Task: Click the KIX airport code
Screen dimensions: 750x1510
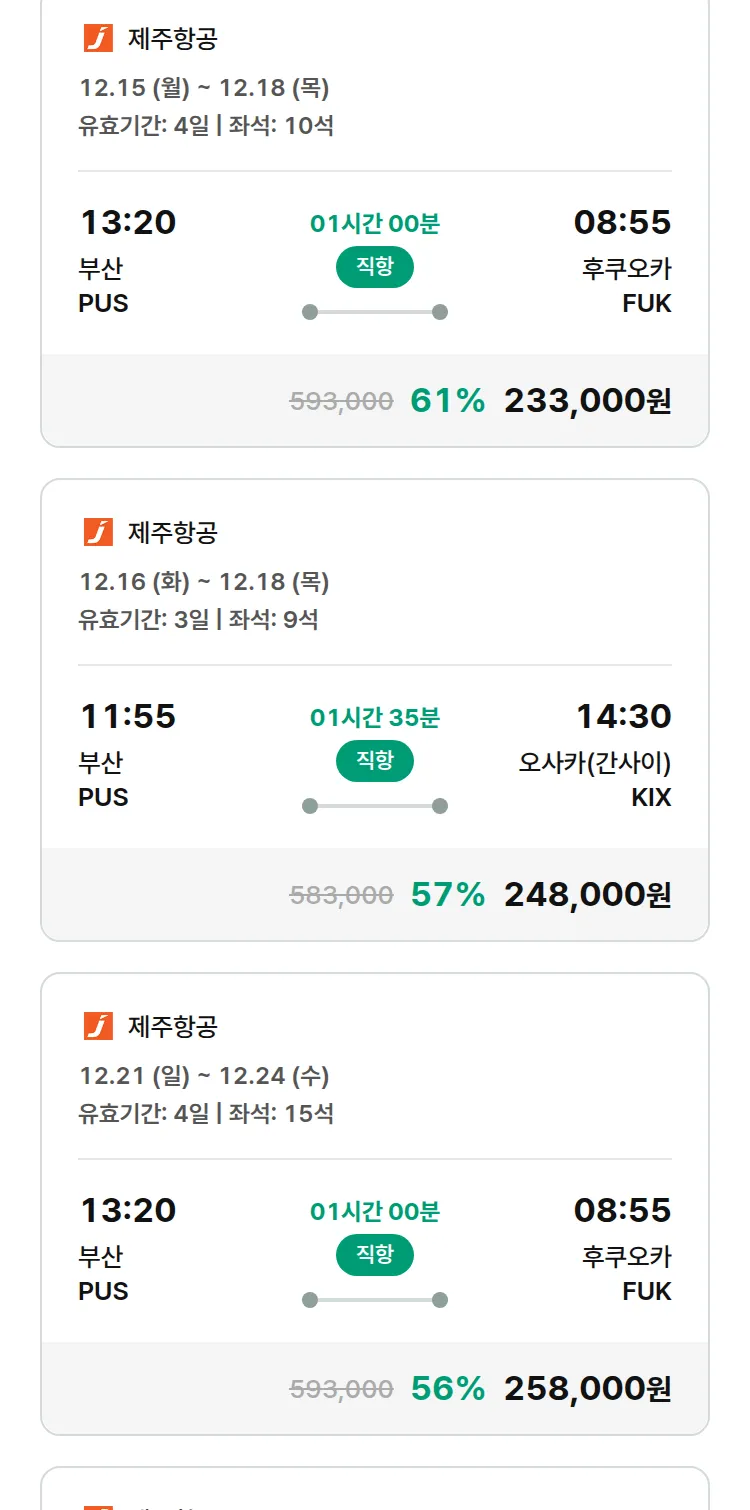Action: pyautogui.click(x=651, y=798)
